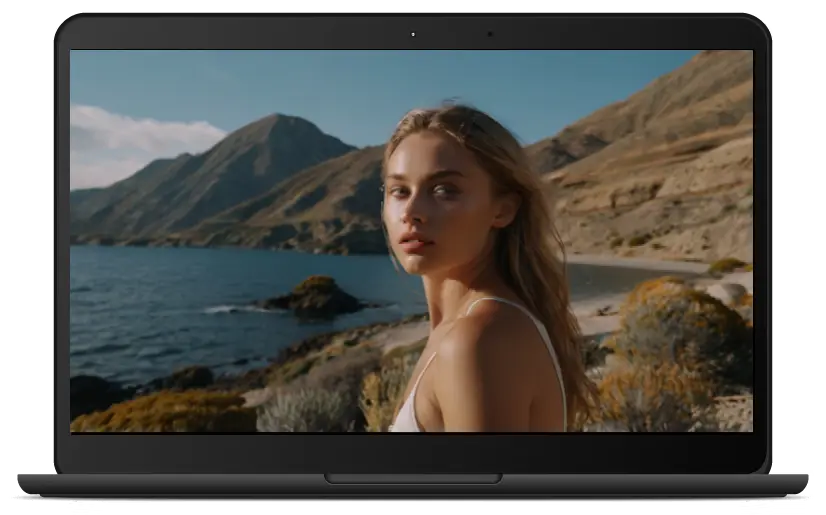826x515 pixels.
Task: Click the laptop webcam at top center
Action: point(412,34)
